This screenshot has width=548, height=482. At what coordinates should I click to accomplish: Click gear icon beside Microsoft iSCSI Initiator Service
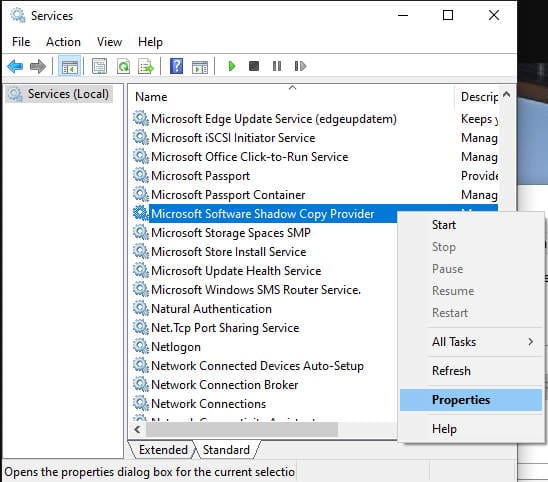pos(140,137)
